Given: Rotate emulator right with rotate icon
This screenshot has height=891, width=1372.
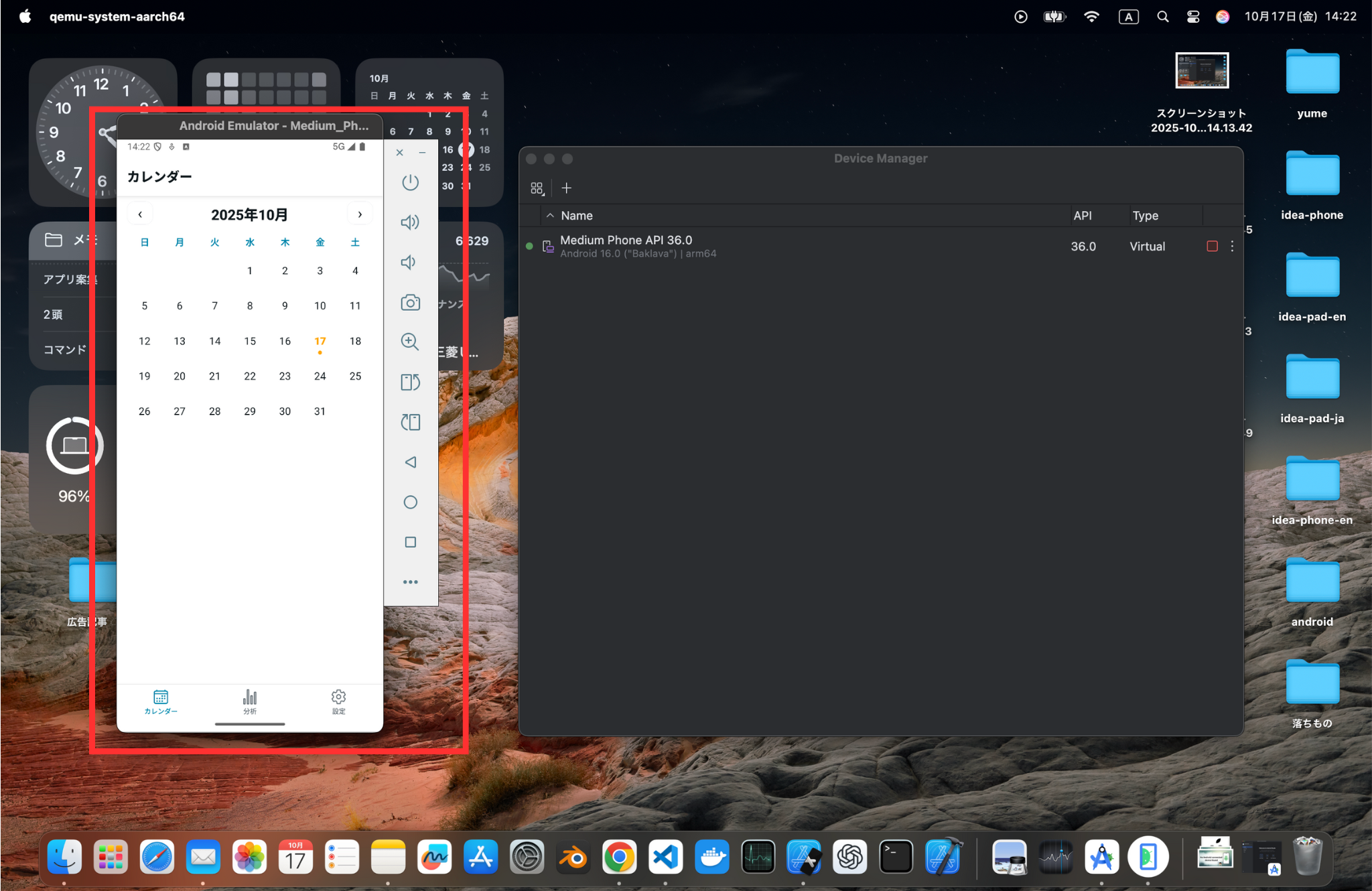Looking at the screenshot, I should tap(410, 422).
